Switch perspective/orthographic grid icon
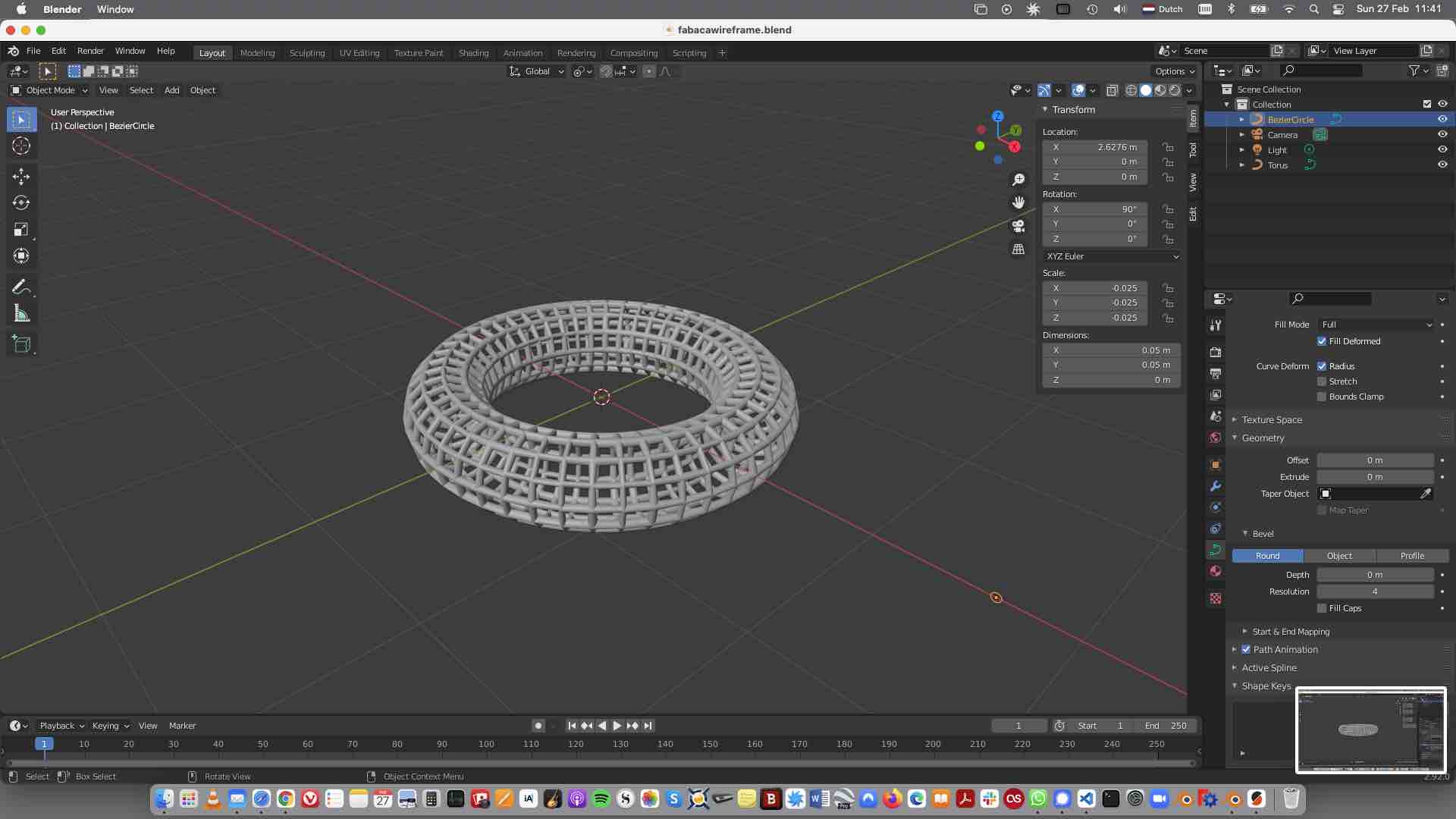The image size is (1456, 819). click(1018, 249)
